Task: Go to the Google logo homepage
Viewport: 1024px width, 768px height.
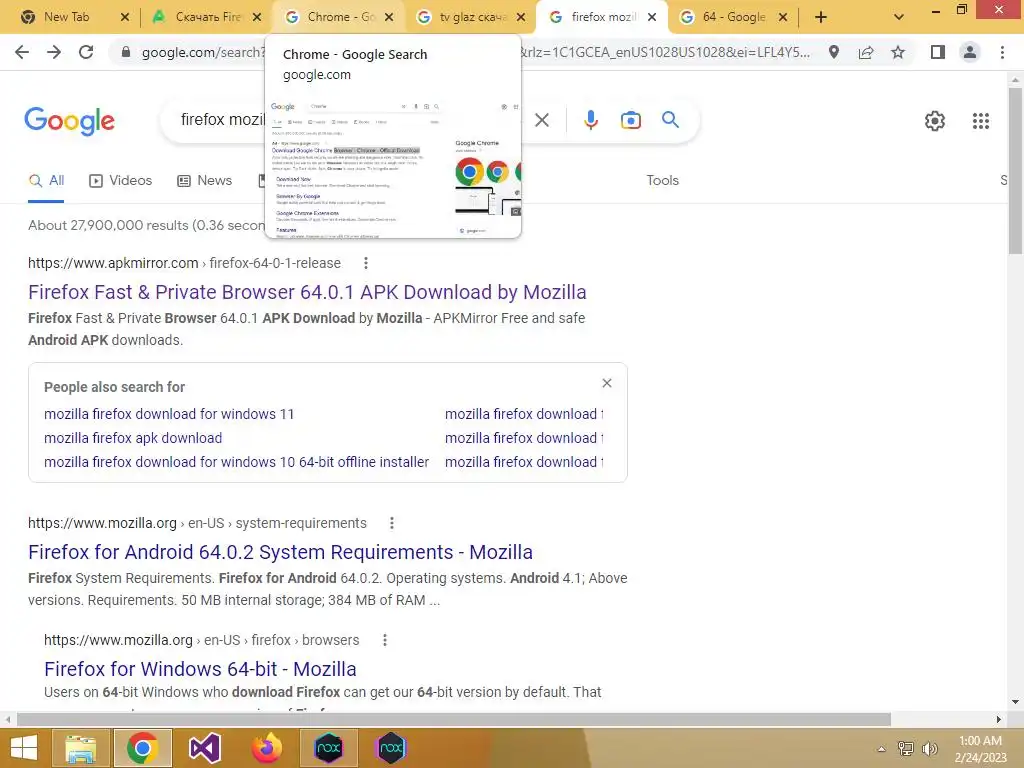Action: pyautogui.click(x=69, y=121)
